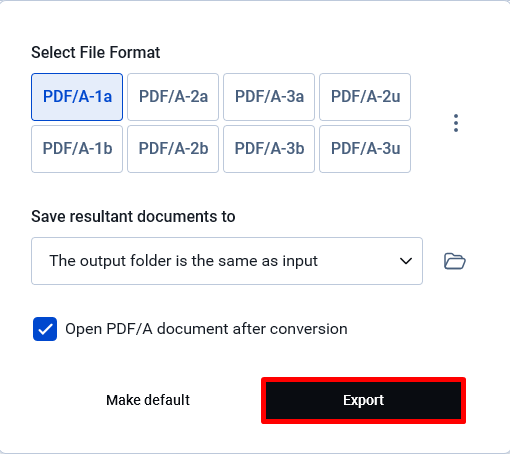510x454 pixels.
Task: Click the 'Select File Format' heading
Action: tap(96, 53)
